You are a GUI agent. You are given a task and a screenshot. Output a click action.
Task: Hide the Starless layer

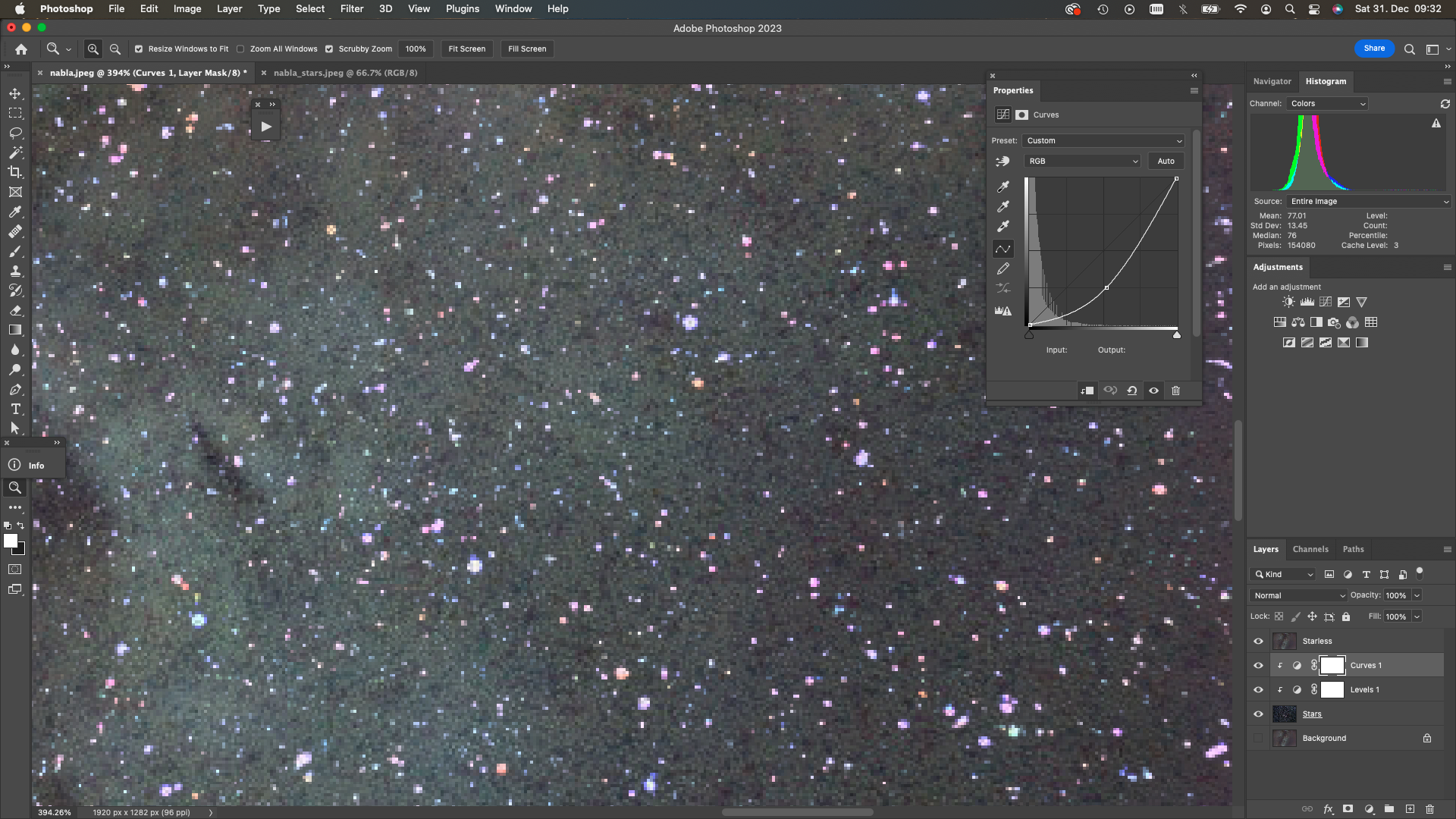coord(1258,642)
